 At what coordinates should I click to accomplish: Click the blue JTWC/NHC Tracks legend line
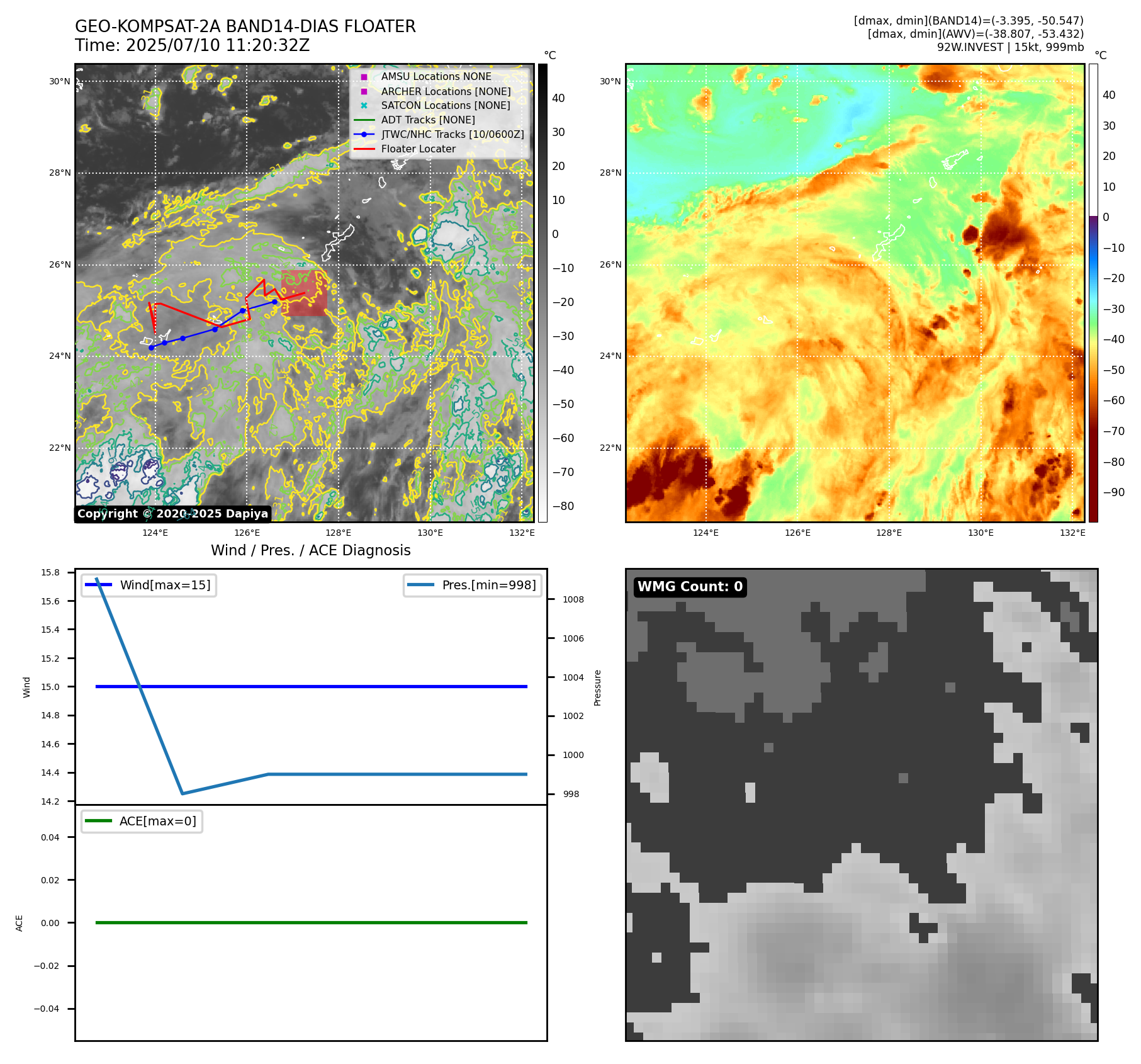point(364,134)
